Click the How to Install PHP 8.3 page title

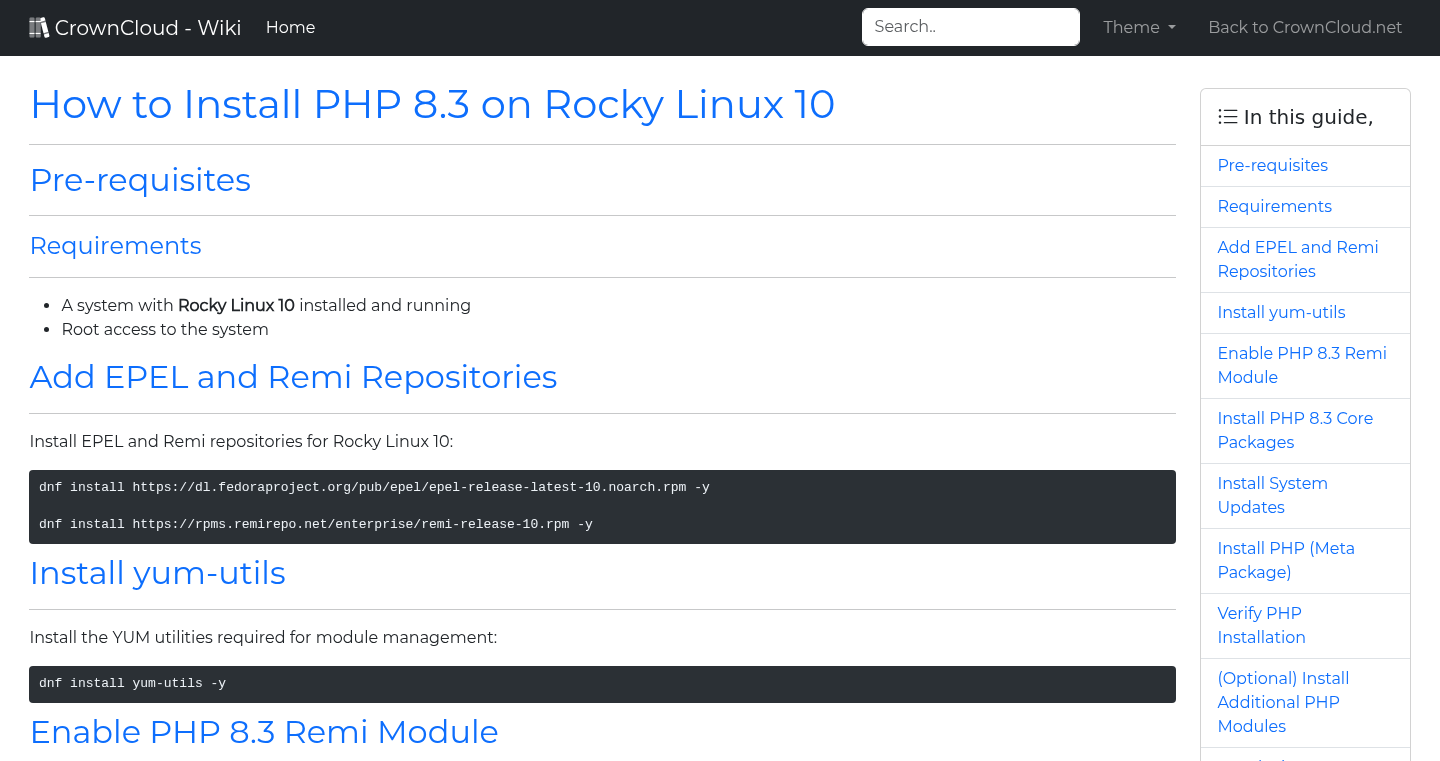coord(432,105)
